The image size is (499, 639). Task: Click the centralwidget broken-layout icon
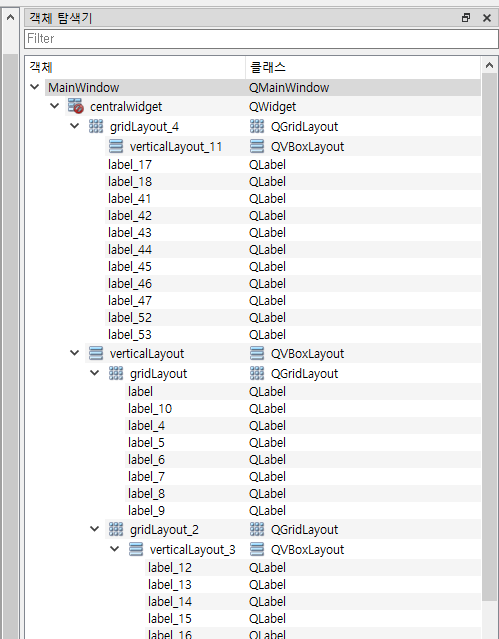point(76,106)
